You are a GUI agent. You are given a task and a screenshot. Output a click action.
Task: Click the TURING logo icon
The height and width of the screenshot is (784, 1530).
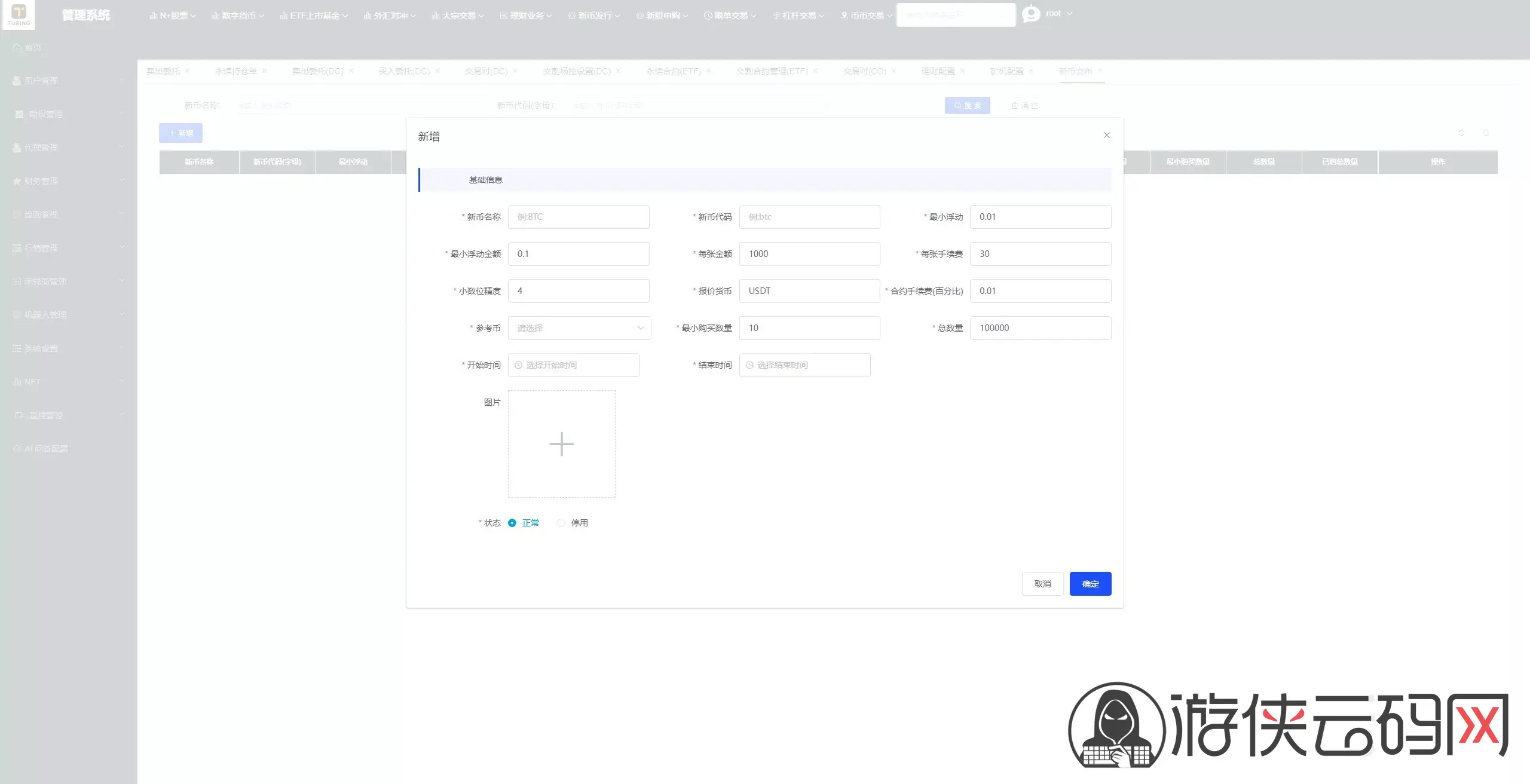pos(19,14)
